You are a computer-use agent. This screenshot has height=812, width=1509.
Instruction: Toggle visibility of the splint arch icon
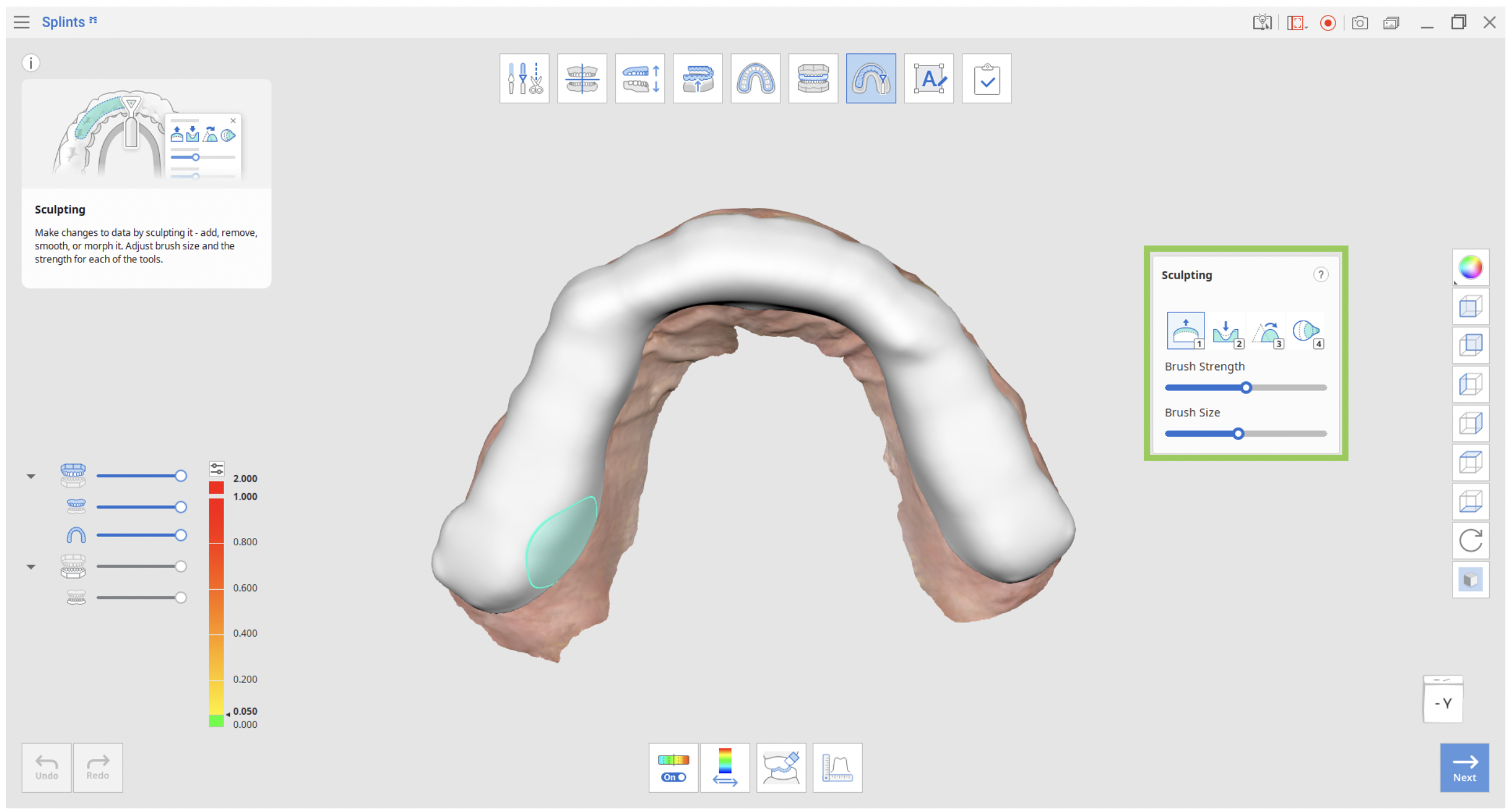(x=76, y=535)
